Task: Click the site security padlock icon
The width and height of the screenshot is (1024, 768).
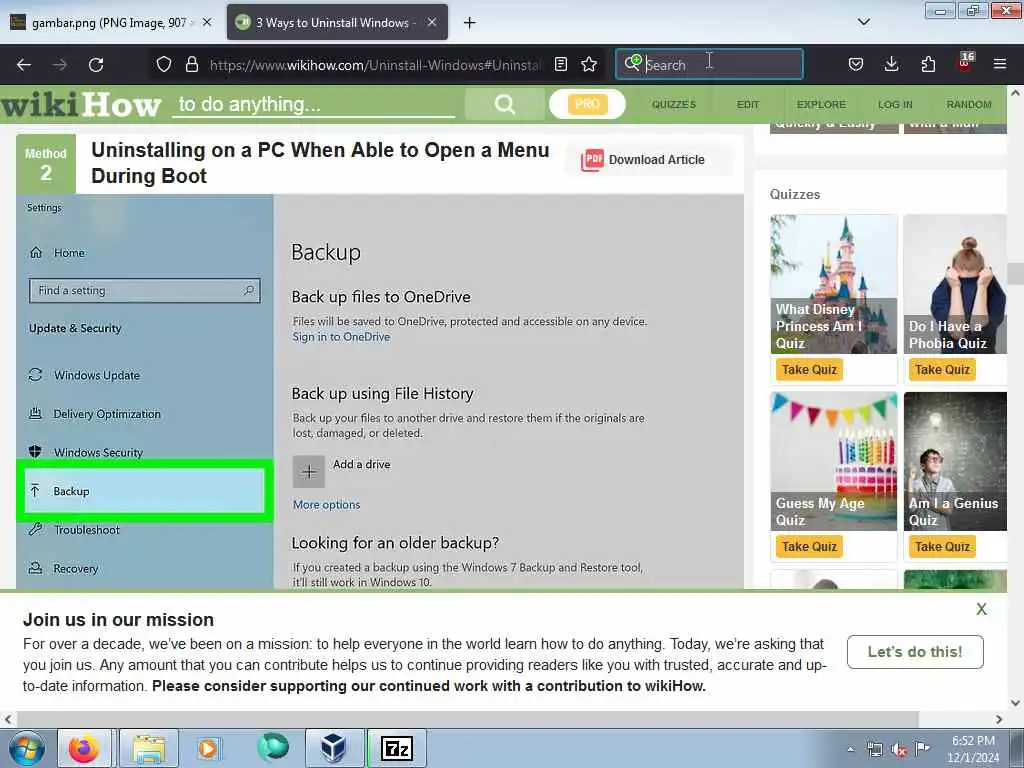Action: click(x=191, y=64)
